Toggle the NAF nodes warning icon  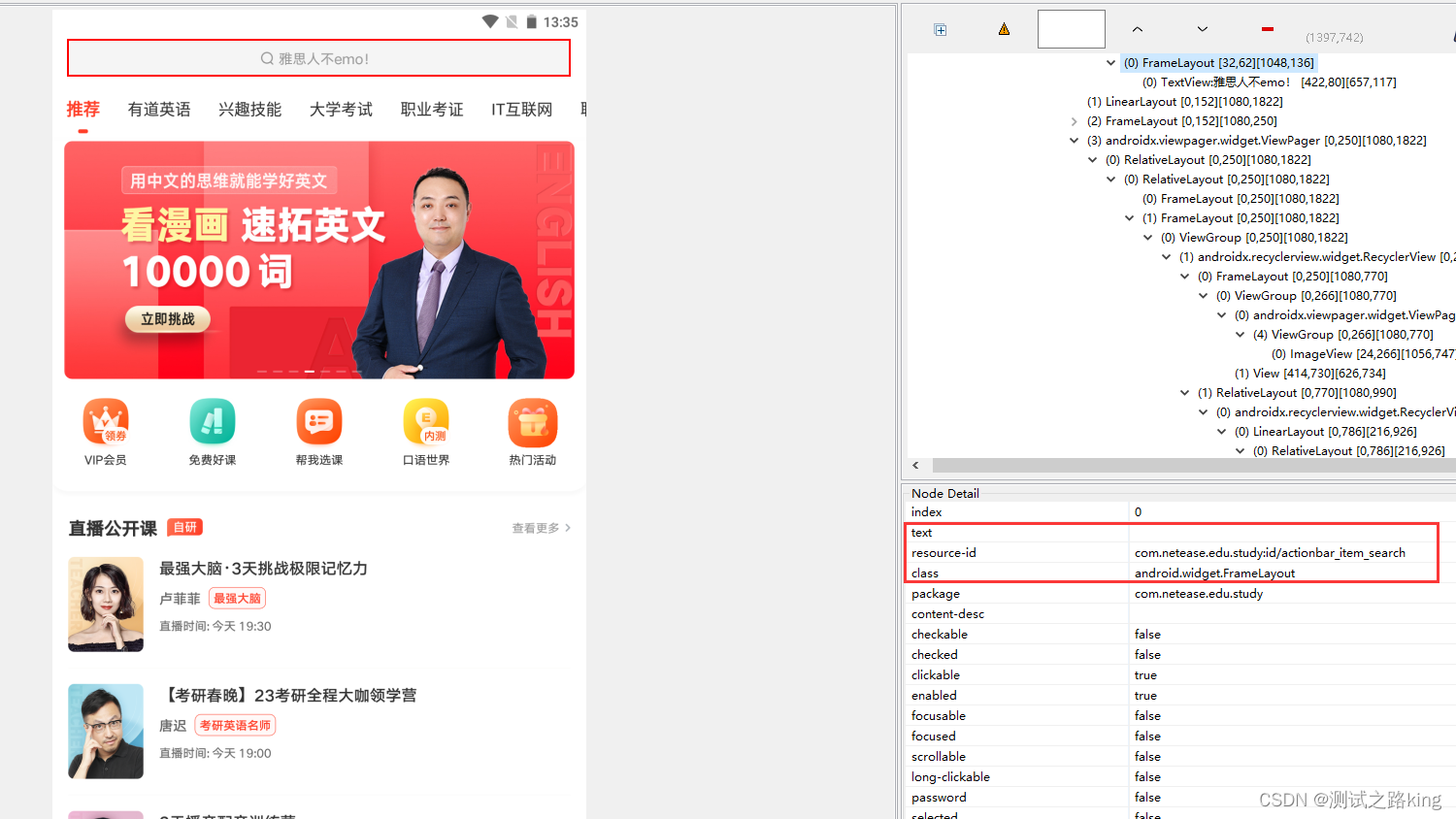(x=1004, y=29)
